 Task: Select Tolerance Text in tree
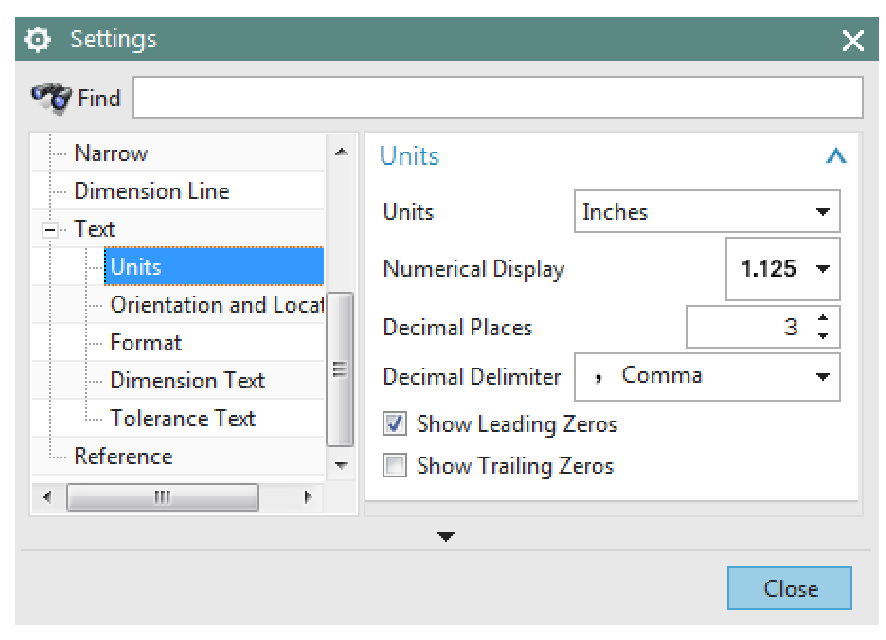[x=183, y=418]
